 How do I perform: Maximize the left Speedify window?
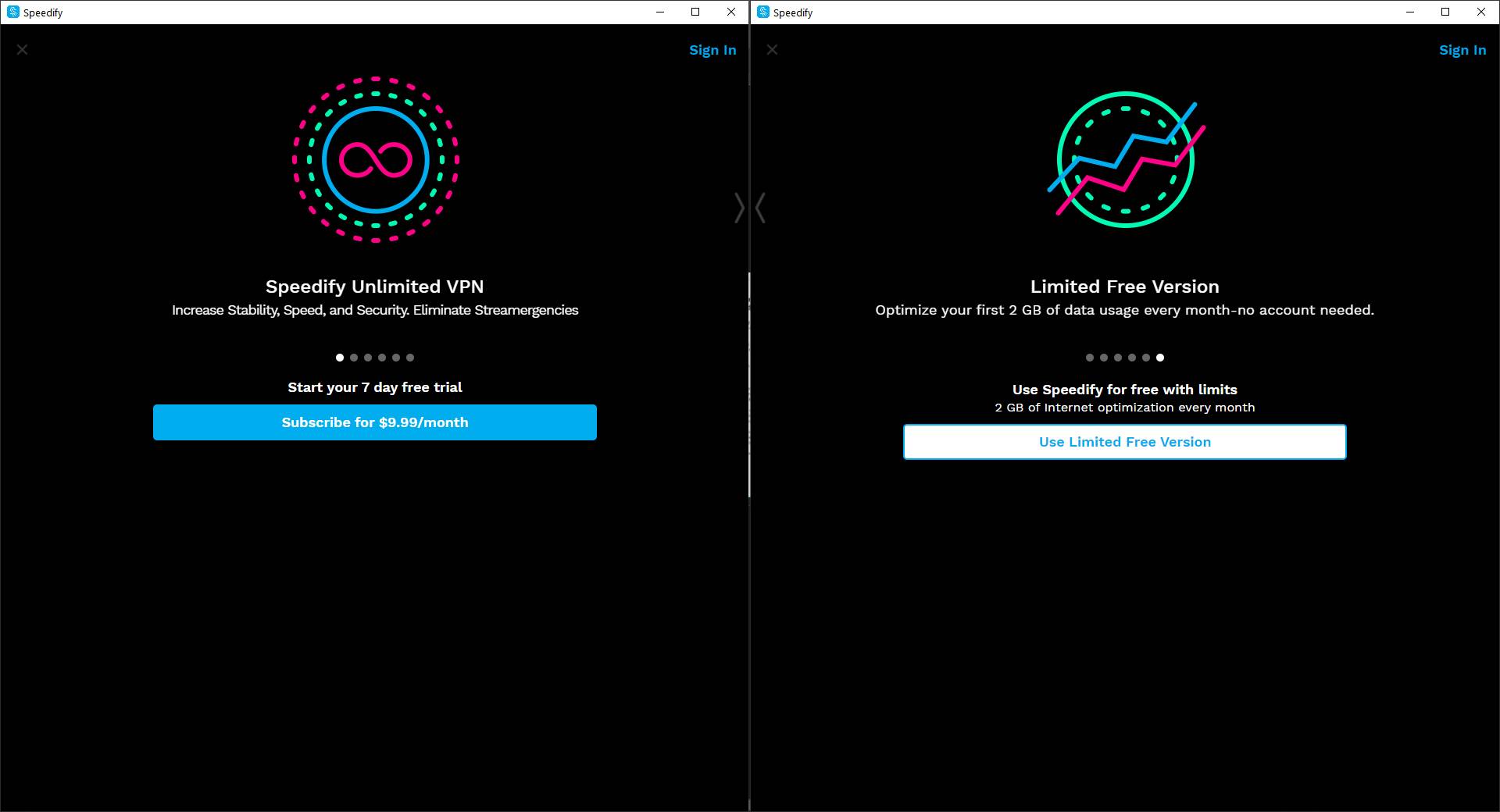pos(695,12)
